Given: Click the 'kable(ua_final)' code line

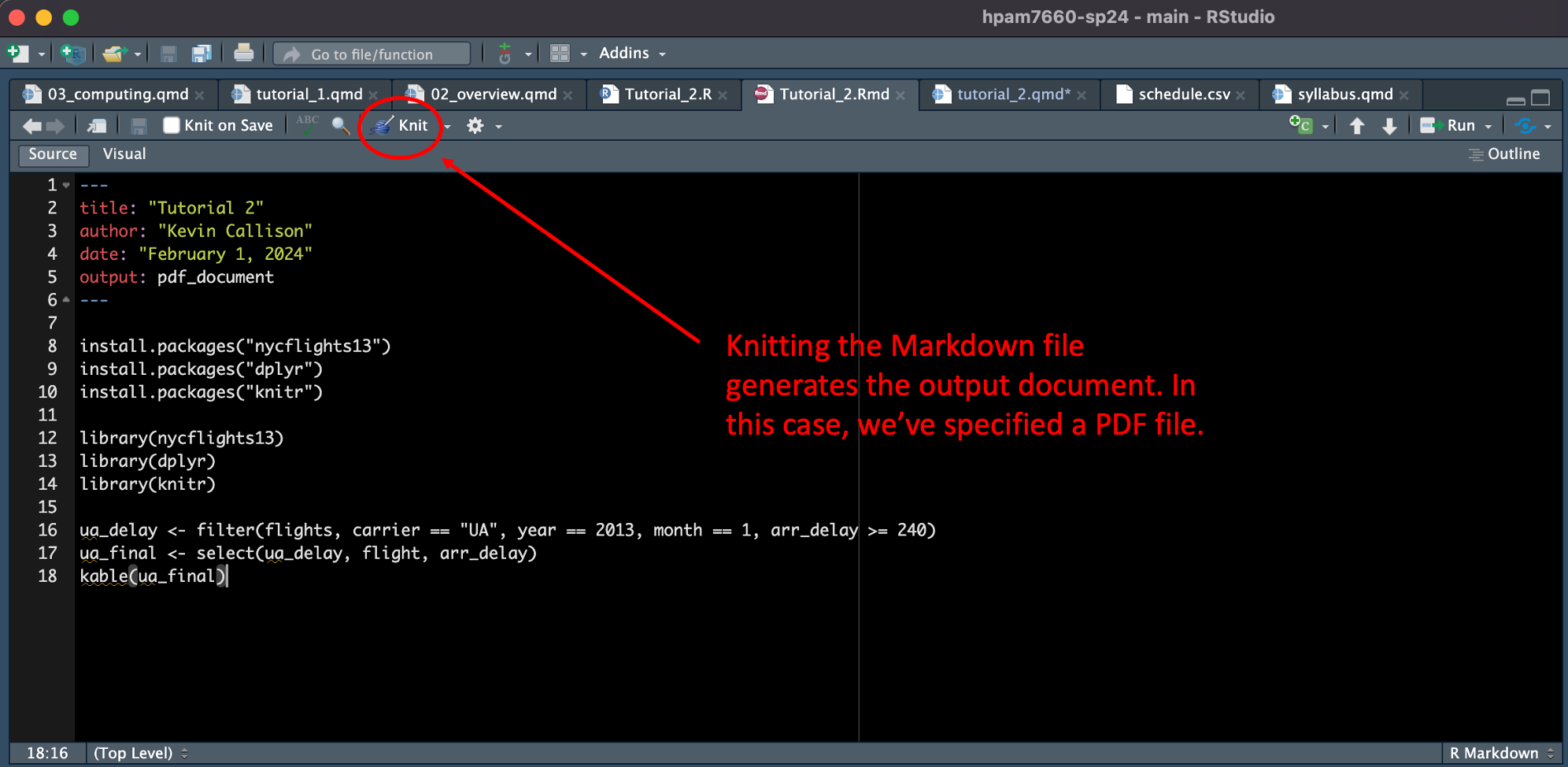Looking at the screenshot, I should [153, 576].
